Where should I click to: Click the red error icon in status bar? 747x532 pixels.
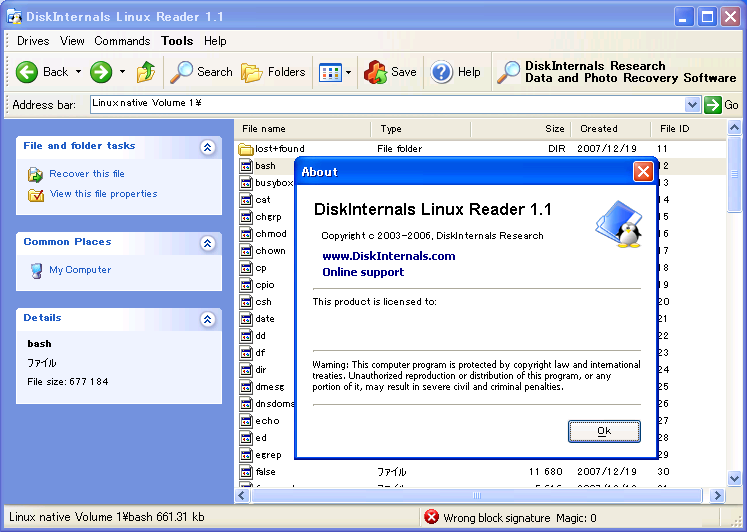[x=431, y=517]
